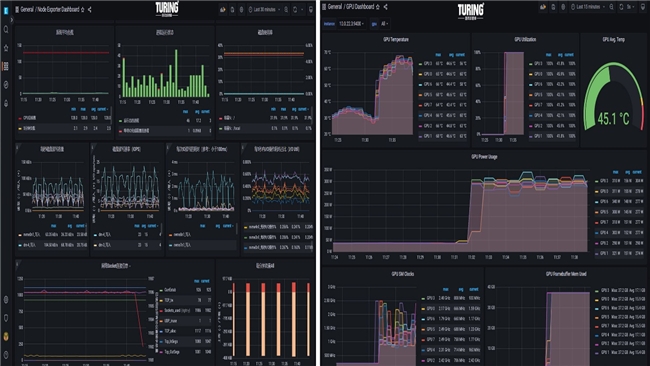Open instance variable dropdown
The height and width of the screenshot is (366, 650).
click(x=352, y=24)
